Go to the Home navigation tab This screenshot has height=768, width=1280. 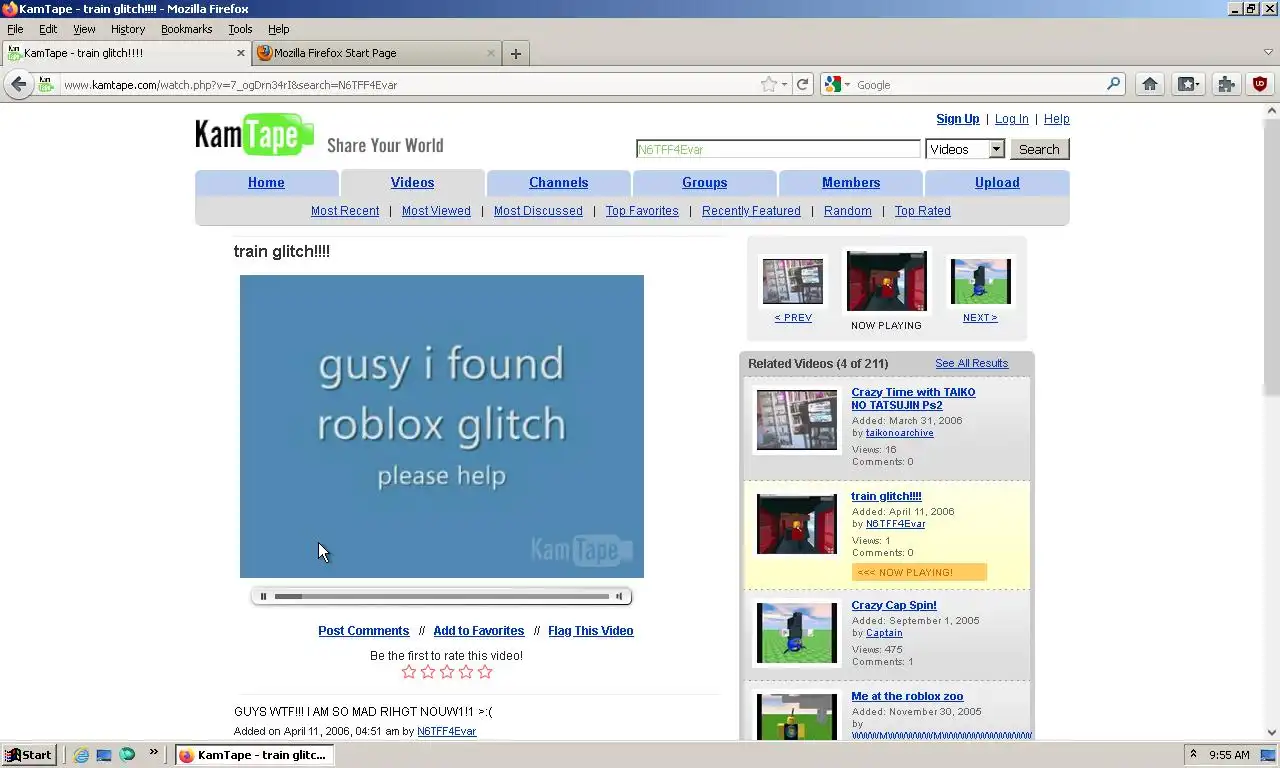click(x=266, y=183)
